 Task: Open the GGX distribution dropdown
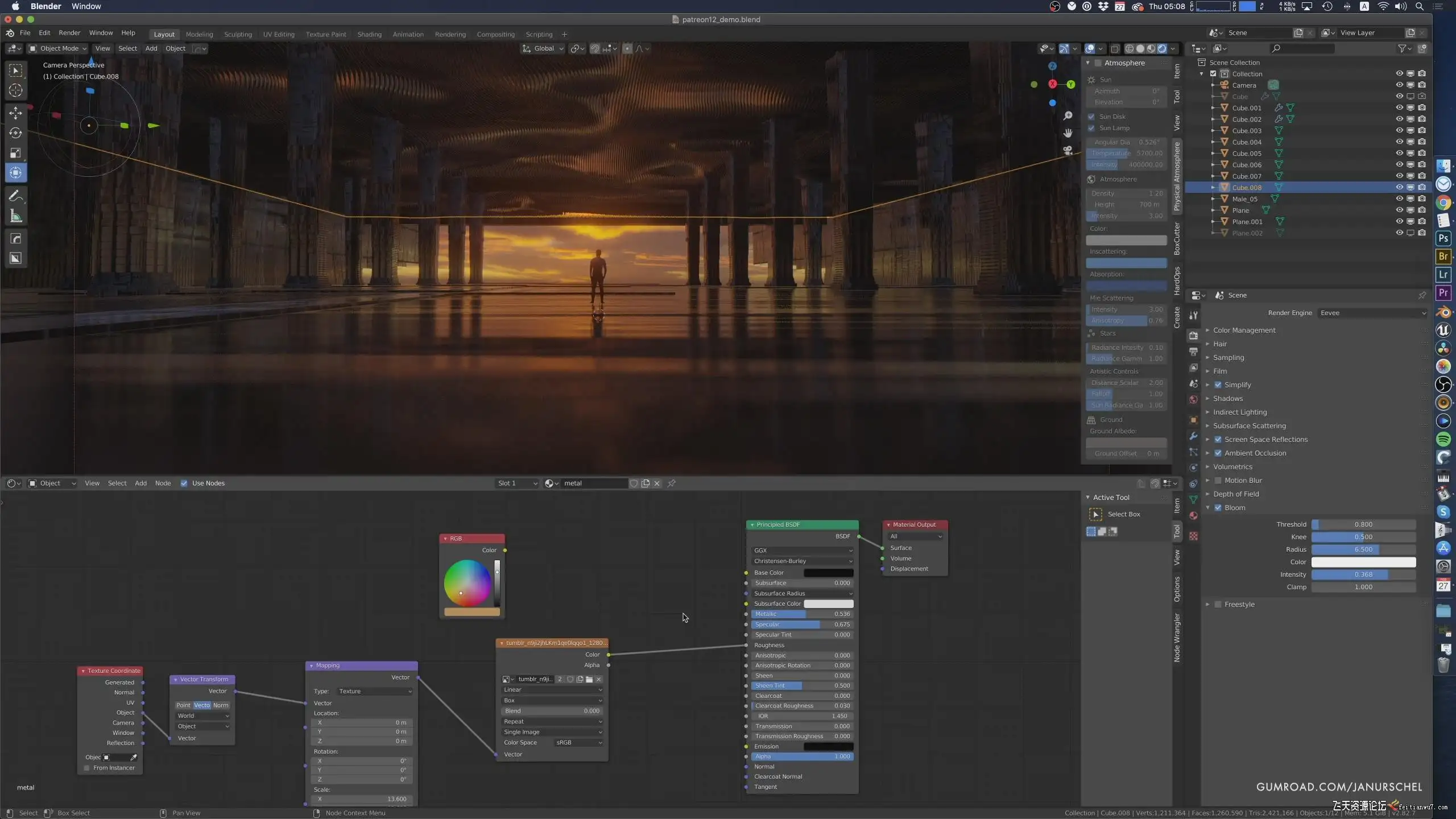[x=802, y=551]
